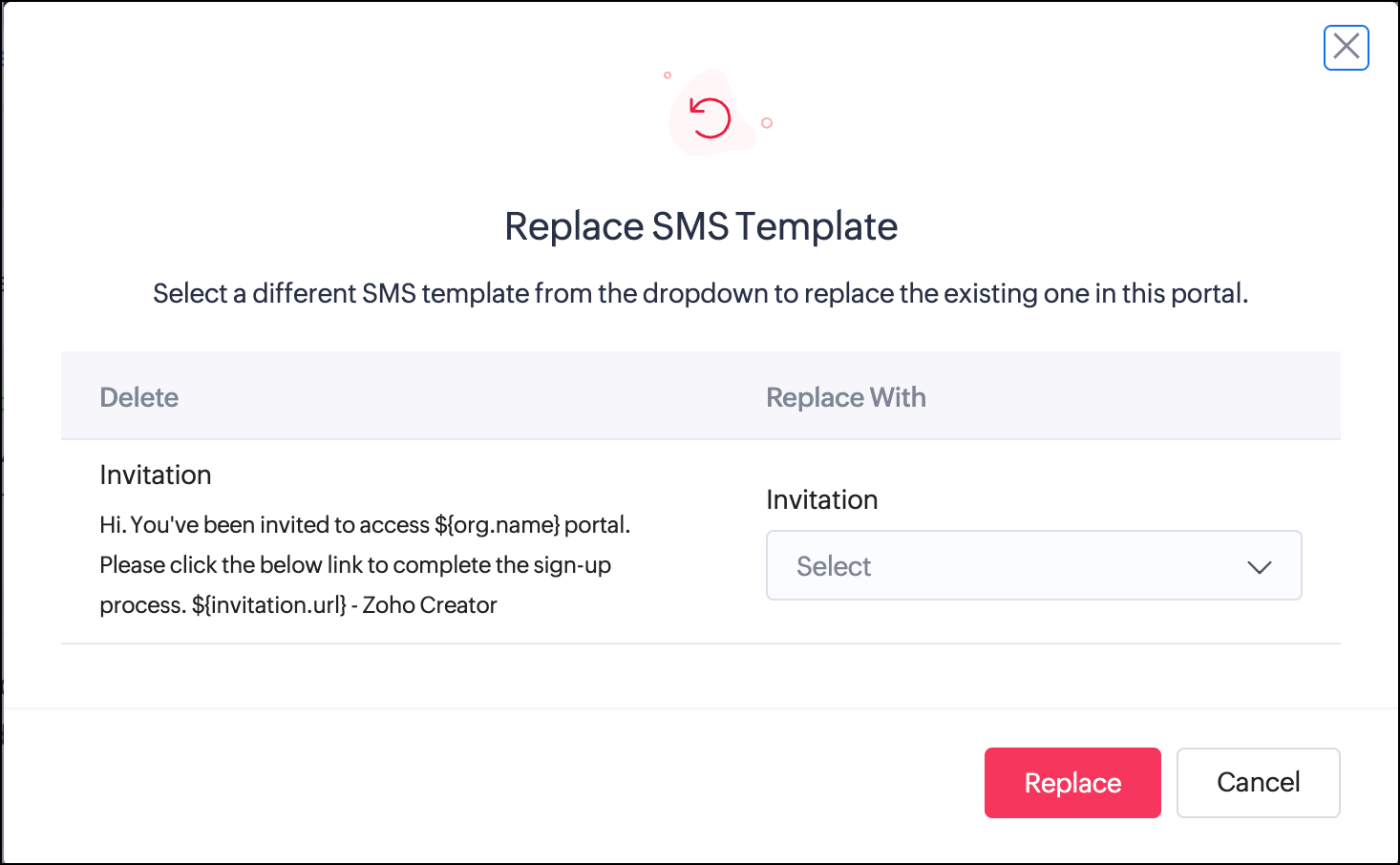The image size is (1400, 865).
Task: Click the ${org.name} placeholder in message
Action: (x=497, y=525)
